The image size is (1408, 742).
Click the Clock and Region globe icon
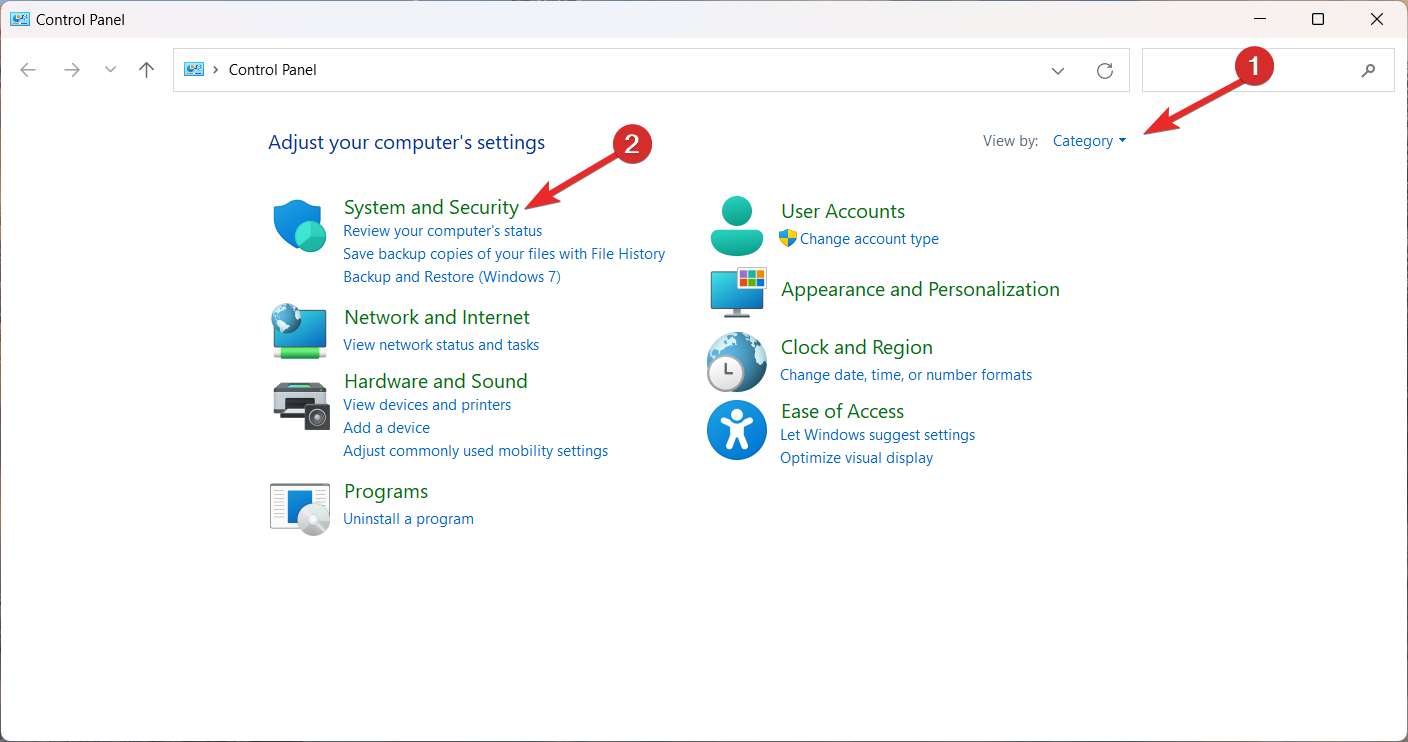coord(736,361)
